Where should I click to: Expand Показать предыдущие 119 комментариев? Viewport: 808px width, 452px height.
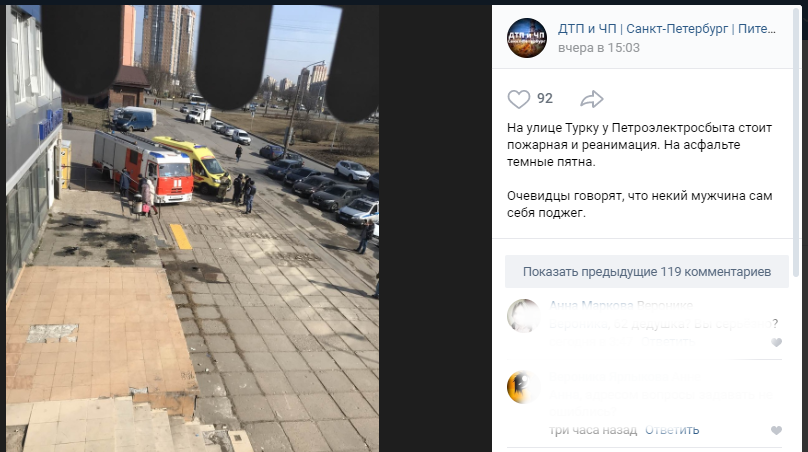pos(647,272)
